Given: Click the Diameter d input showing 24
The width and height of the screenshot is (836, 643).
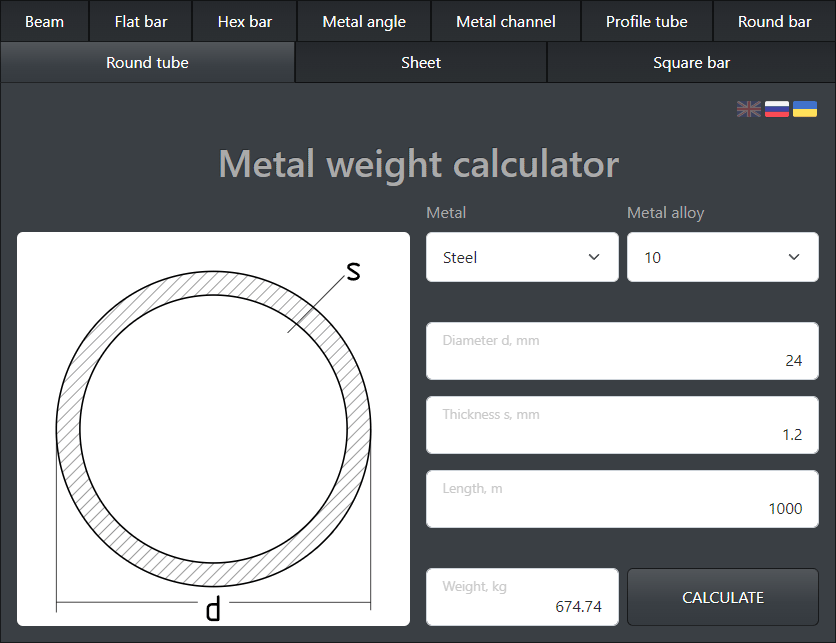Looking at the screenshot, I should [x=622, y=351].
